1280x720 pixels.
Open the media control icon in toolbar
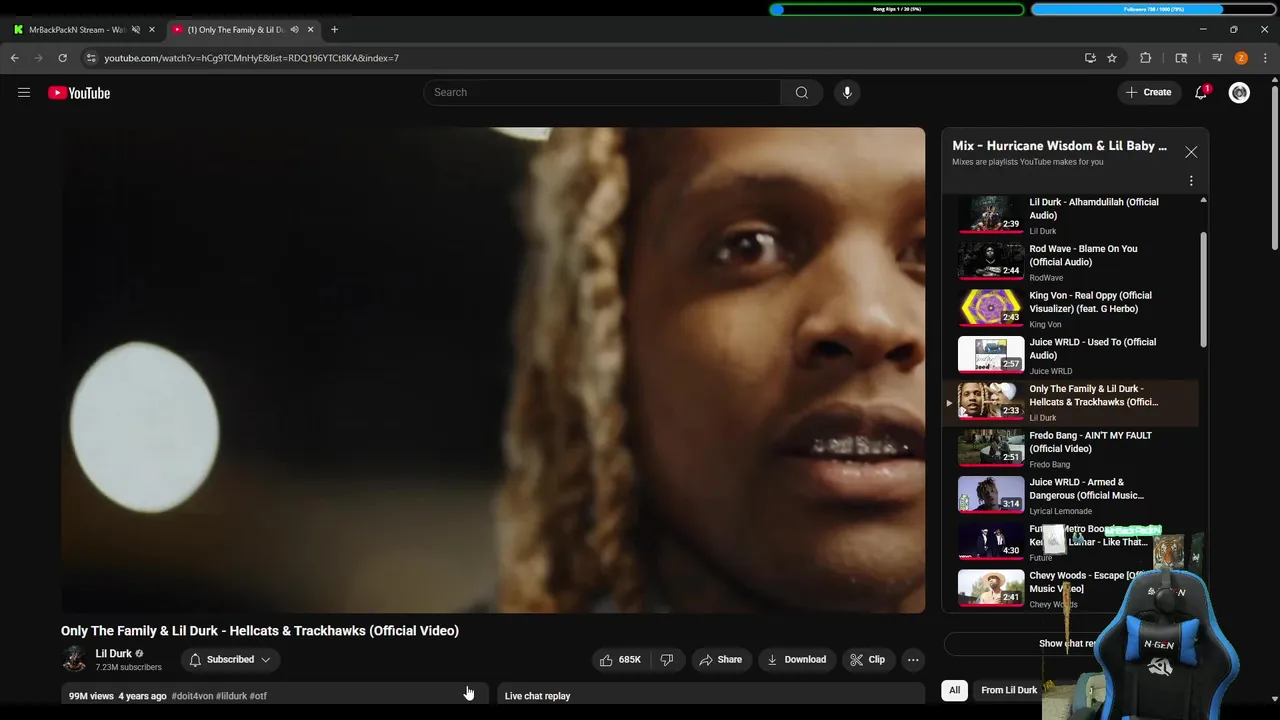pyautogui.click(x=1217, y=58)
